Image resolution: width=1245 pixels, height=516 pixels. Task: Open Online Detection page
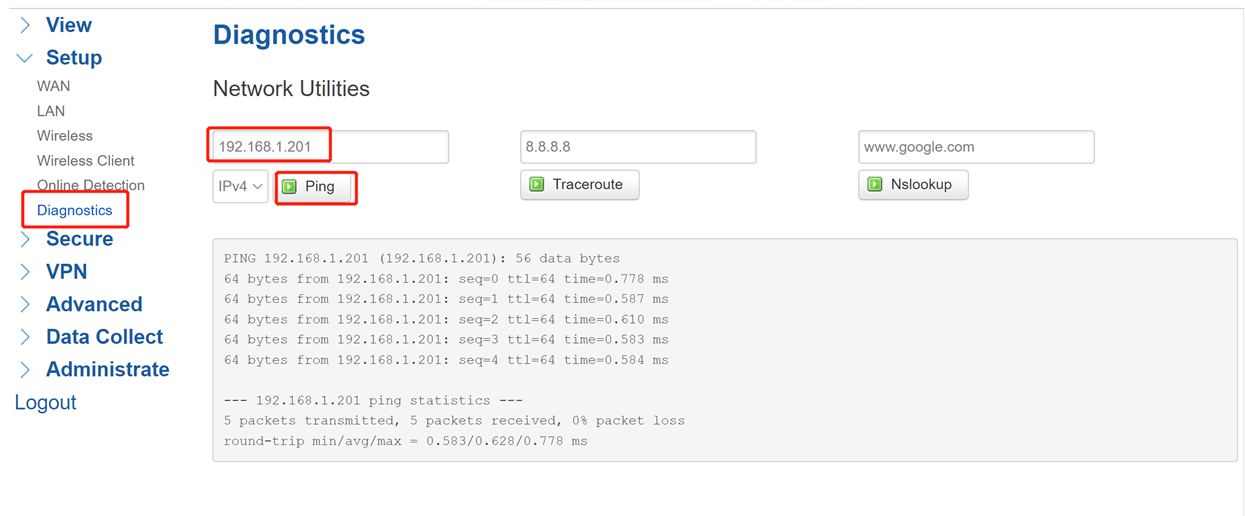point(90,185)
